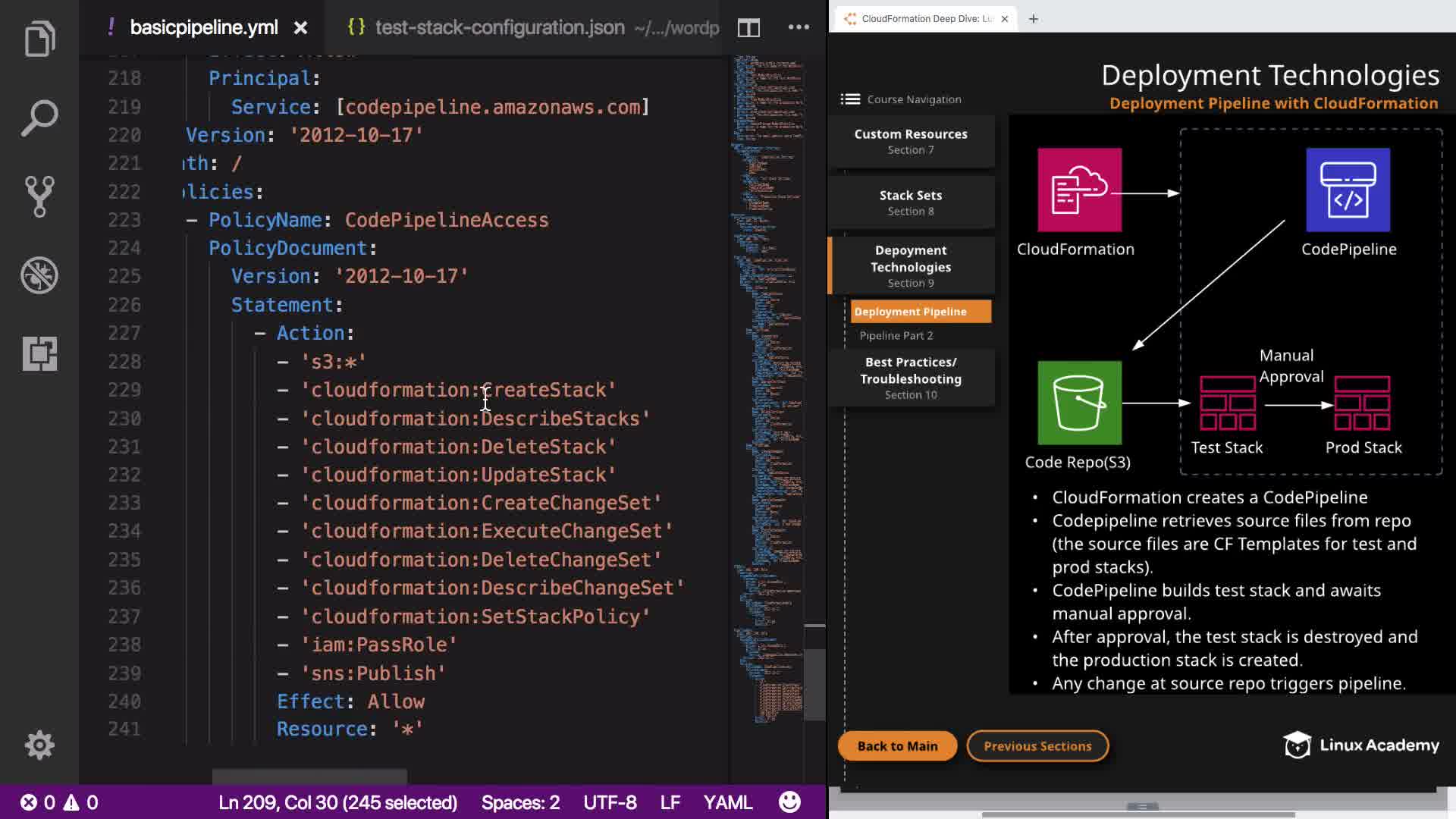The width and height of the screenshot is (1456, 819).
Task: Expand the Stack Sets Section 8 item
Action: click(x=911, y=202)
